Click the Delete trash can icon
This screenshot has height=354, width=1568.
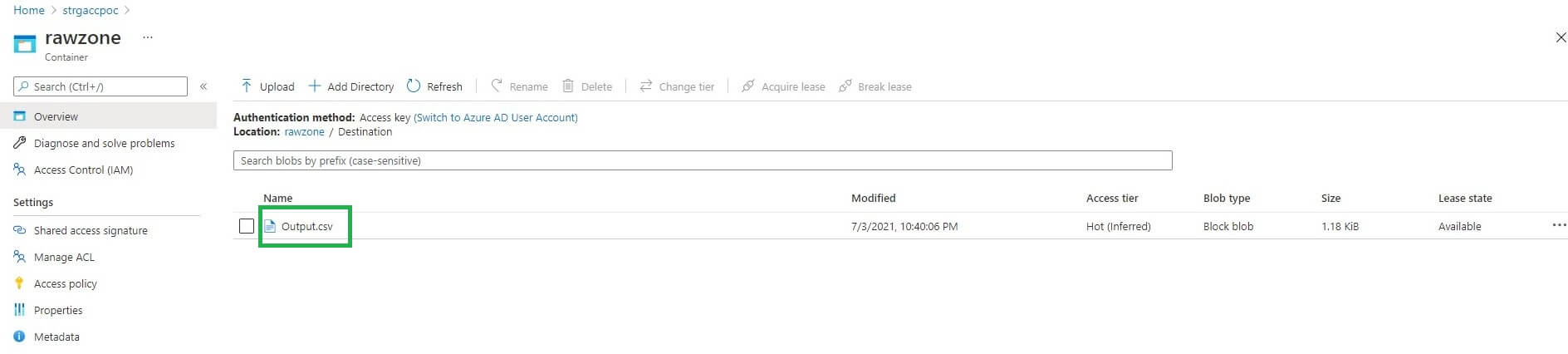[x=568, y=86]
